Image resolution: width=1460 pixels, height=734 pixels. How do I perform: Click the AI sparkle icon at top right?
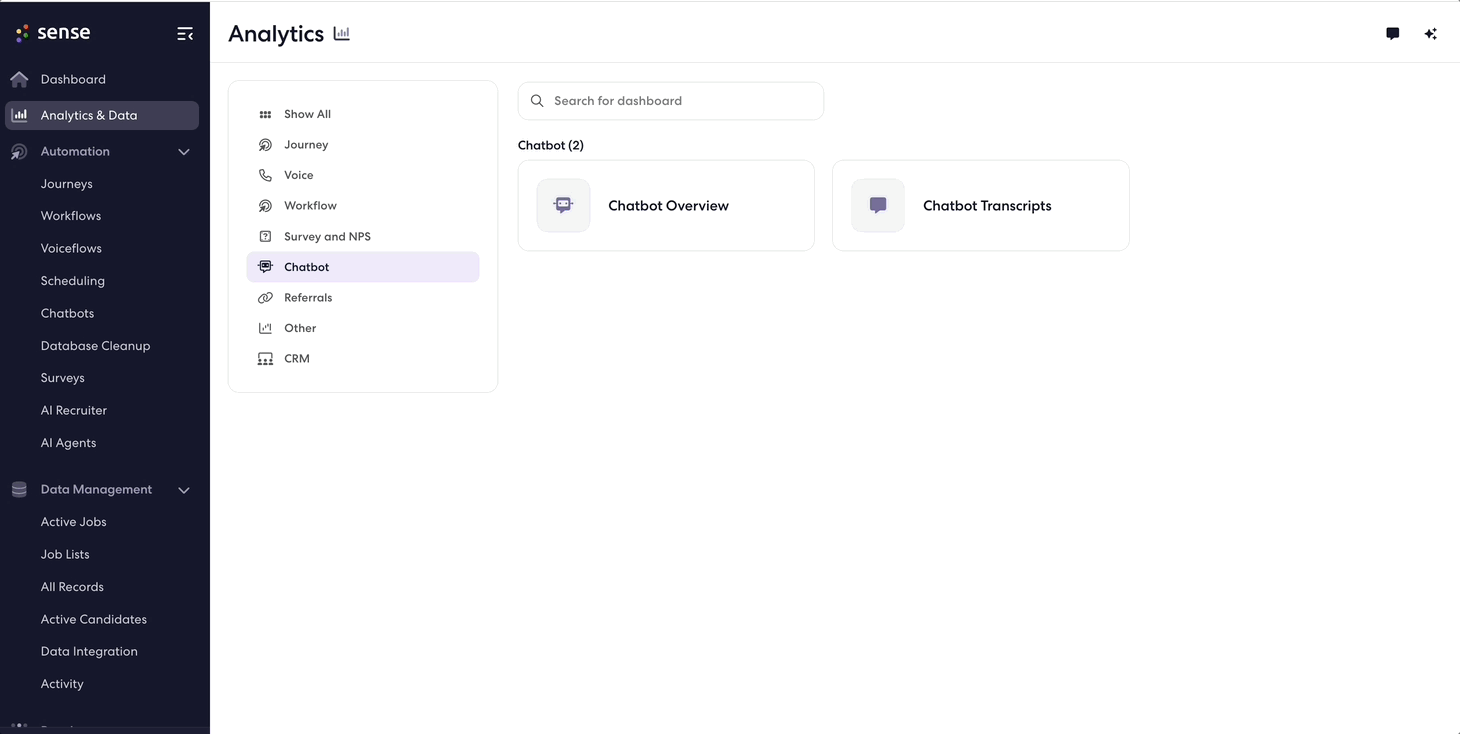point(1431,34)
